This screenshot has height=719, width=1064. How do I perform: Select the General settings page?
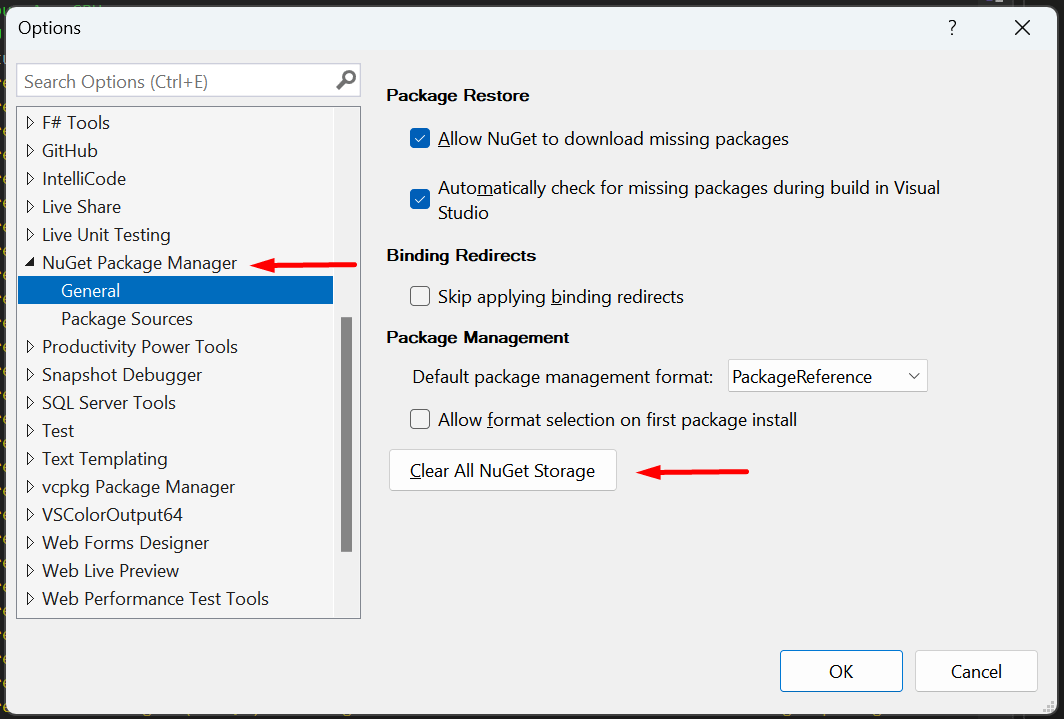click(90, 290)
